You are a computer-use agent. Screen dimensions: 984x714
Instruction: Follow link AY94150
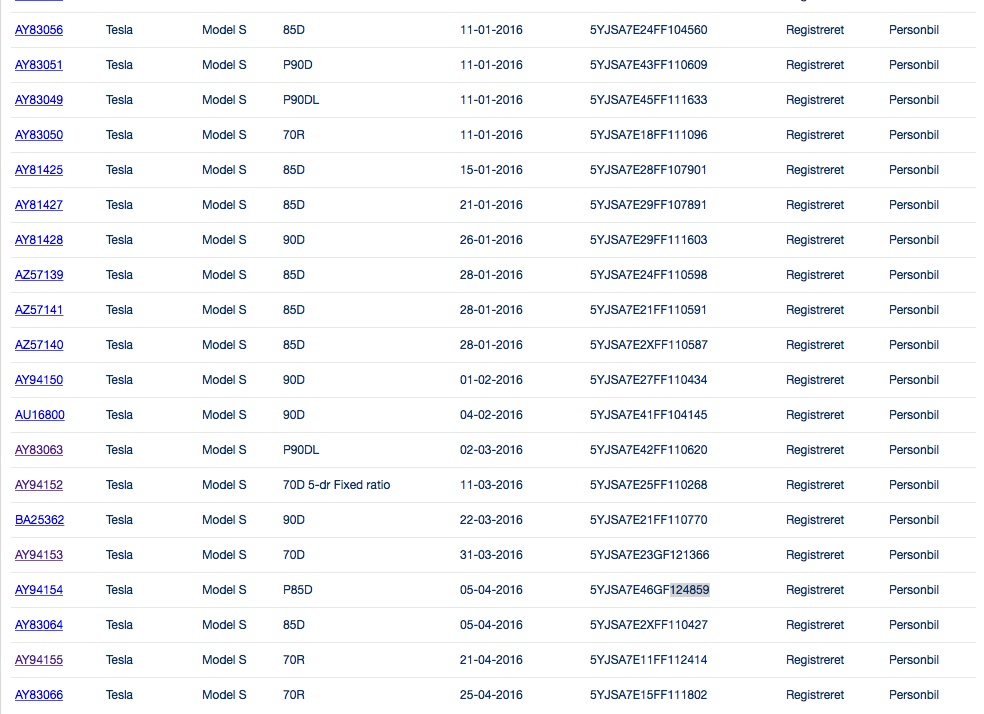(x=39, y=380)
